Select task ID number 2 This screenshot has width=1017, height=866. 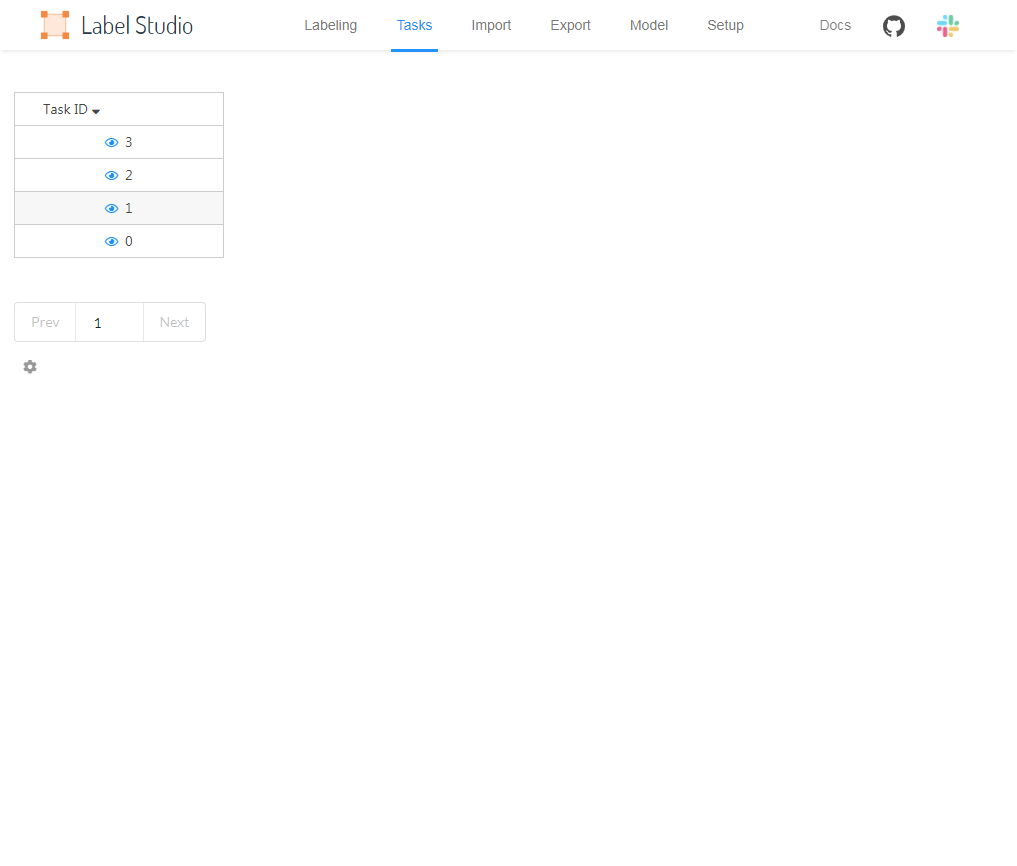(x=128, y=175)
